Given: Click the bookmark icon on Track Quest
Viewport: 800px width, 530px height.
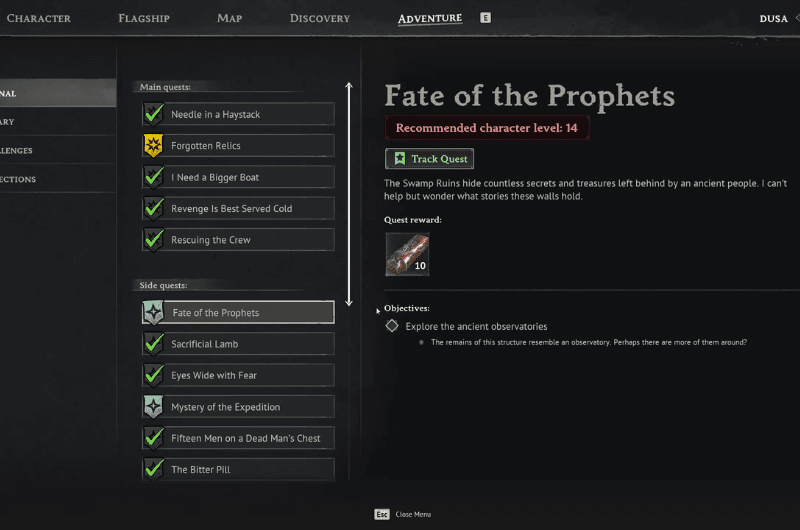Looking at the screenshot, I should click(x=399, y=159).
